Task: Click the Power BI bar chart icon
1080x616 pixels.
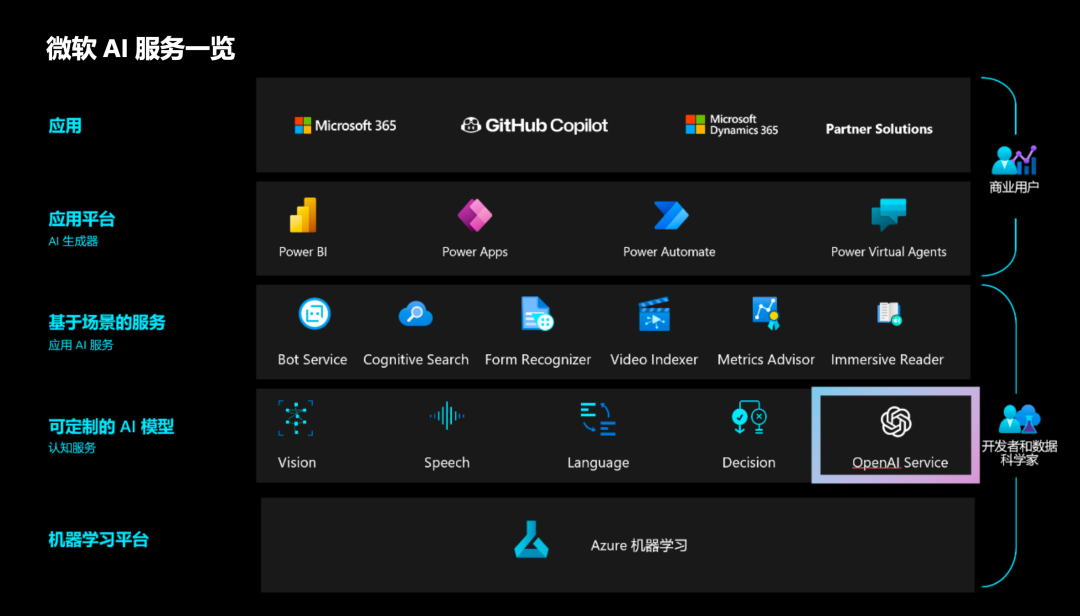Action: 303,215
